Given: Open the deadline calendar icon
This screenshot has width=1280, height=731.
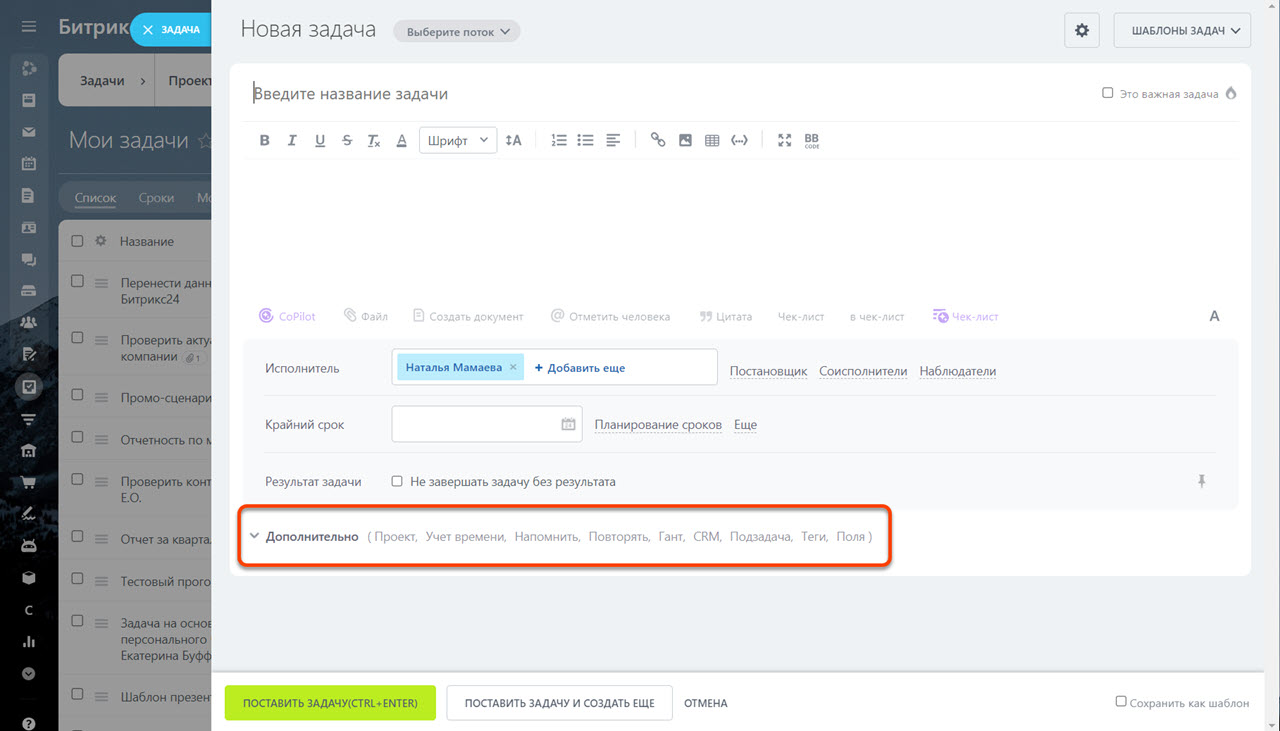Looking at the screenshot, I should (x=568, y=424).
